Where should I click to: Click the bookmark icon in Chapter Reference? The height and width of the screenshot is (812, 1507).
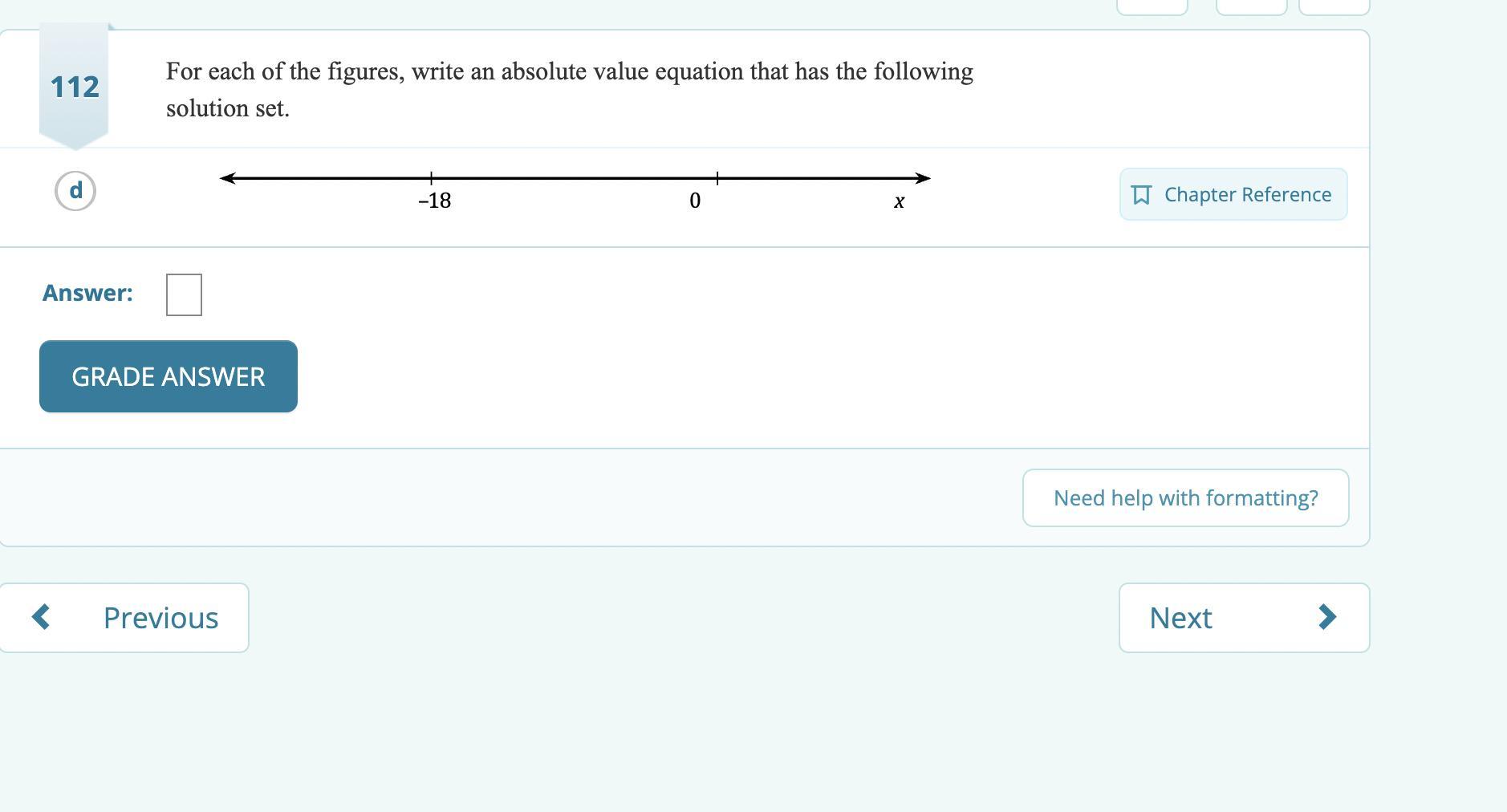[1141, 195]
